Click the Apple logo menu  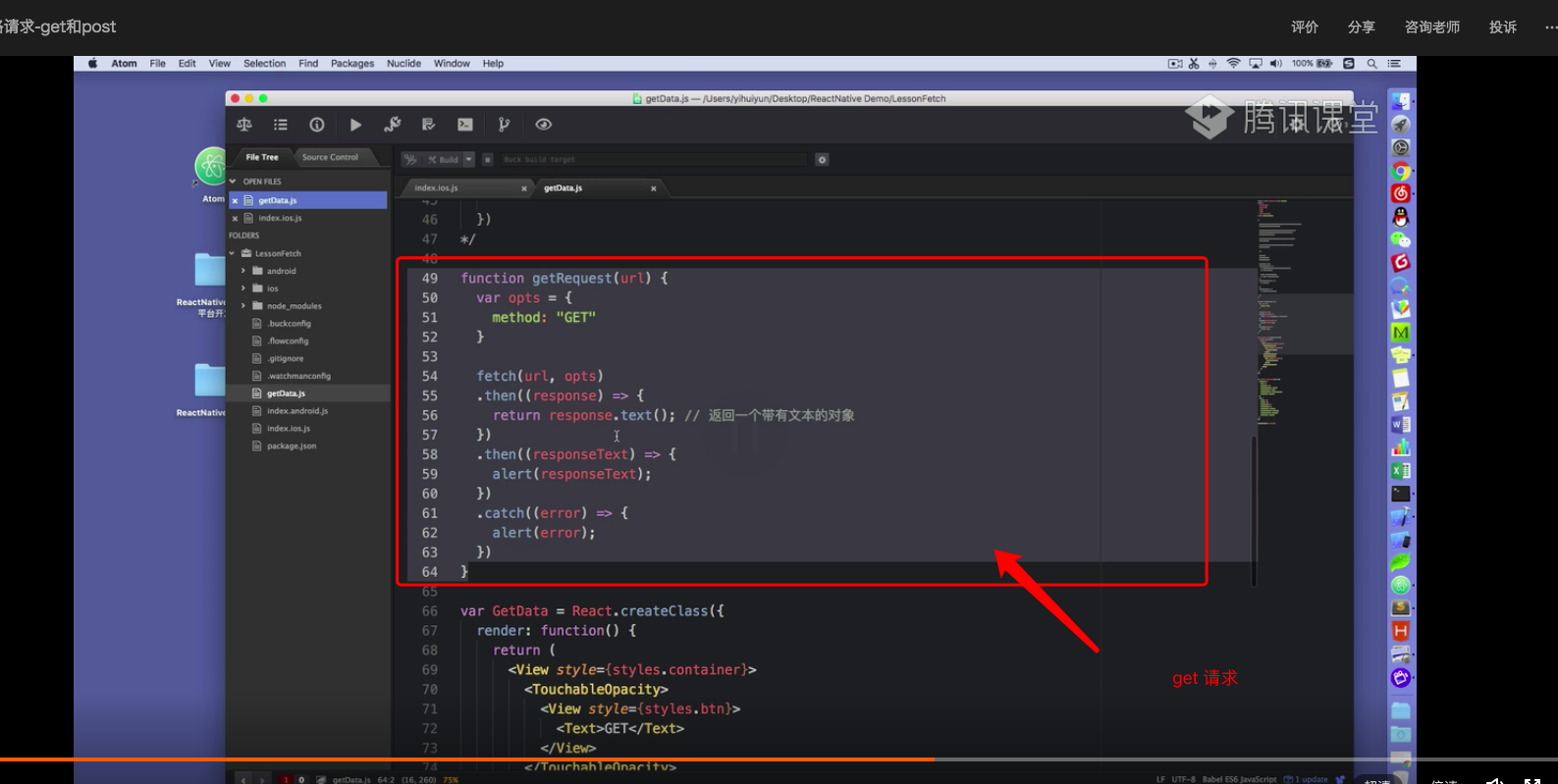[x=93, y=64]
